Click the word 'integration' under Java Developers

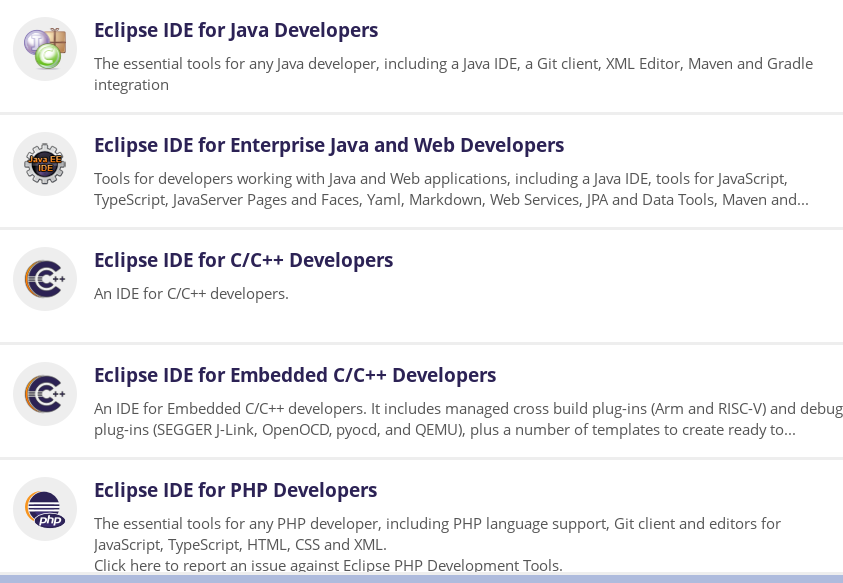131,85
